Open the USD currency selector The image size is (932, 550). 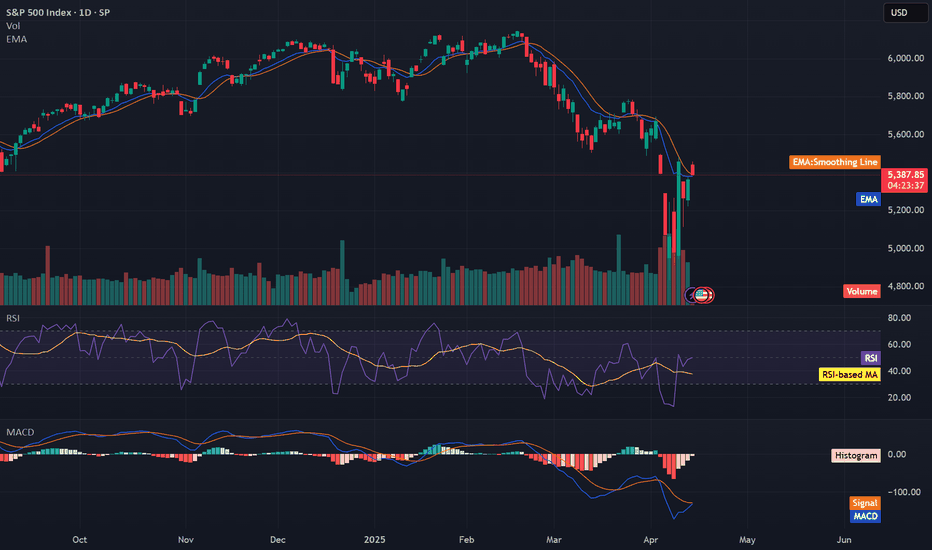904,12
